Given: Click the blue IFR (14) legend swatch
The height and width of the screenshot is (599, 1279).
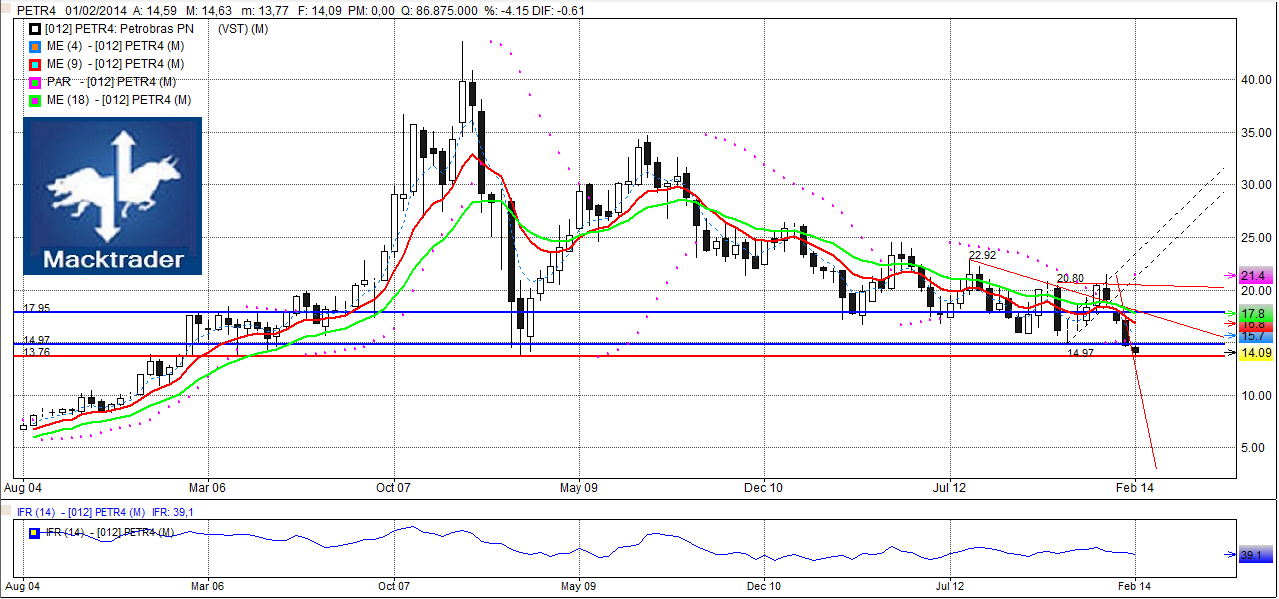Looking at the screenshot, I should (x=36, y=532).
